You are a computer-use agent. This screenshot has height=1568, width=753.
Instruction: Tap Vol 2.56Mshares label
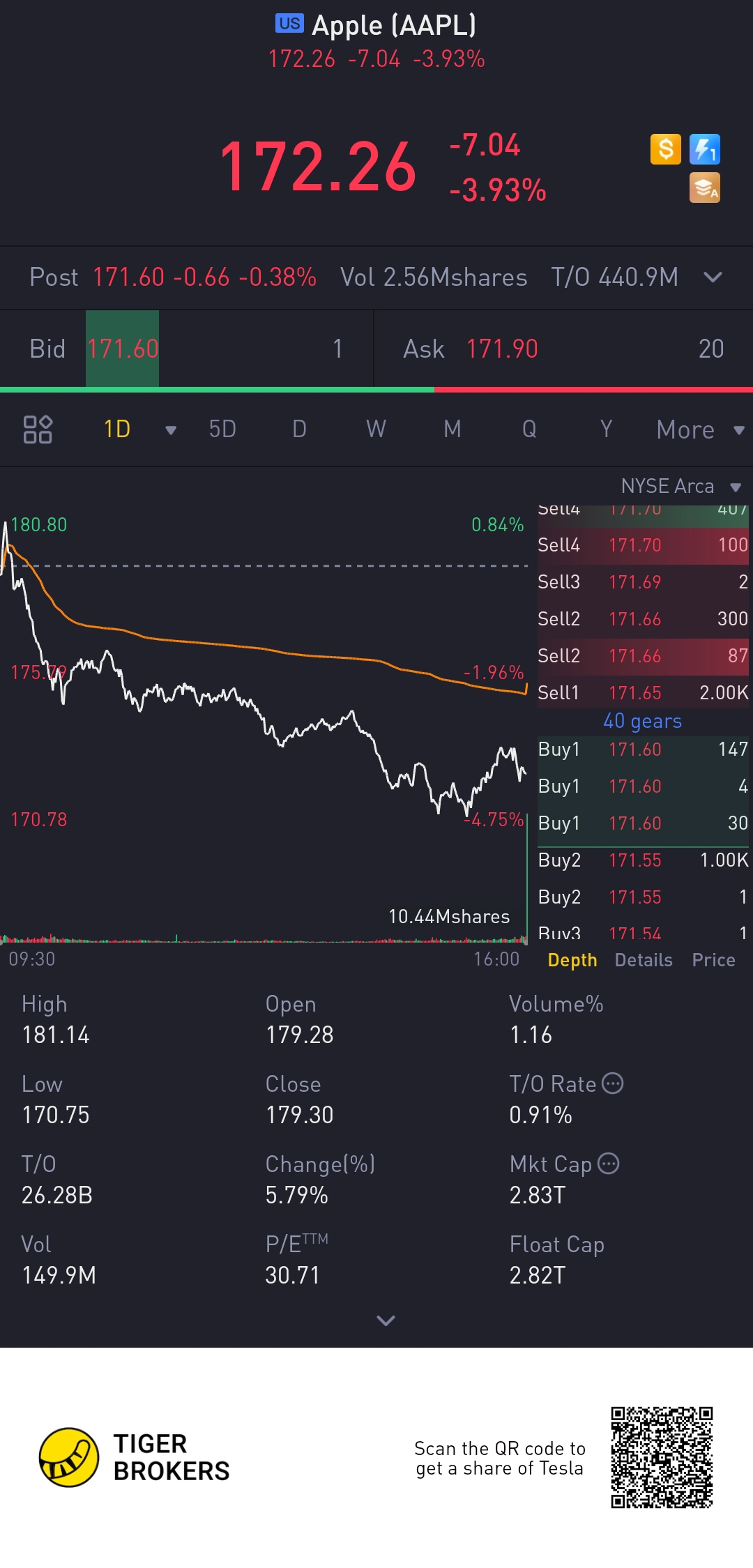point(434,277)
